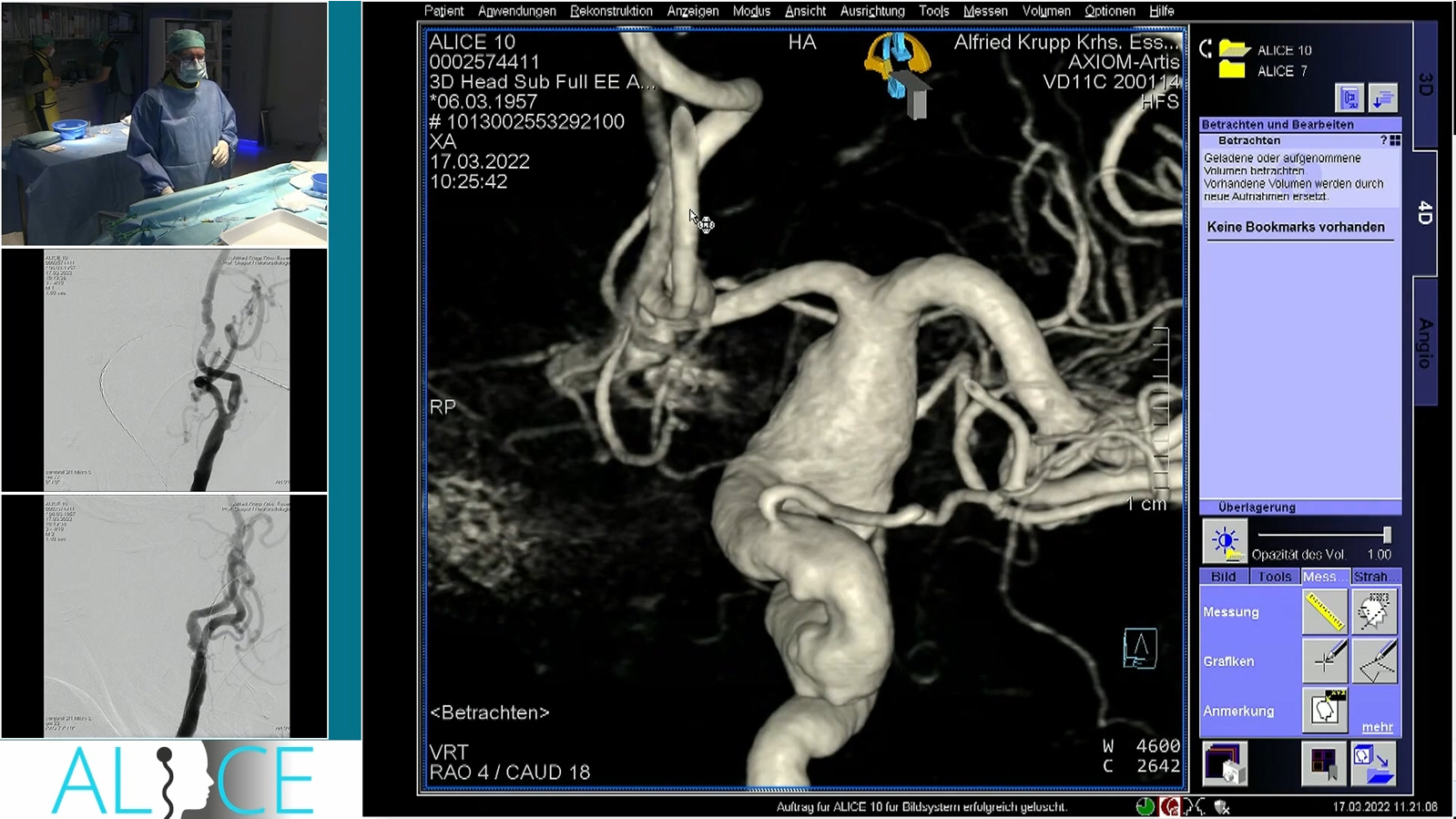This screenshot has height=819, width=1456.
Task: Open the Volumen menu
Action: coord(1045,11)
